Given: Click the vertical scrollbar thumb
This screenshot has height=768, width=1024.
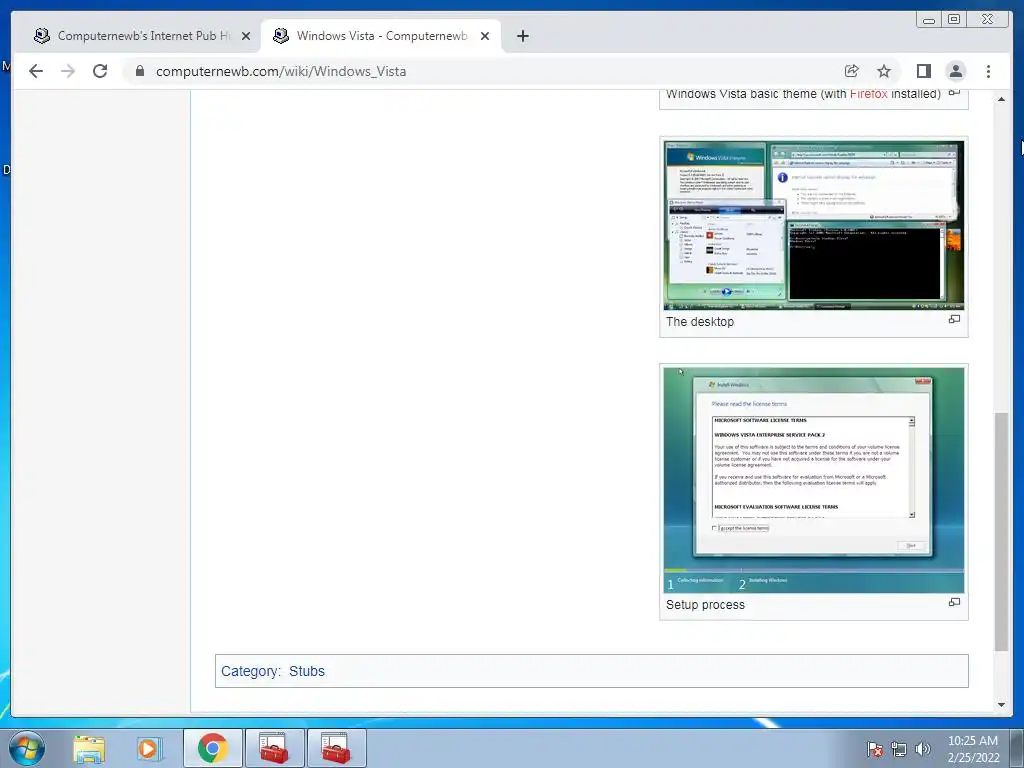Looking at the screenshot, I should 1001,531.
